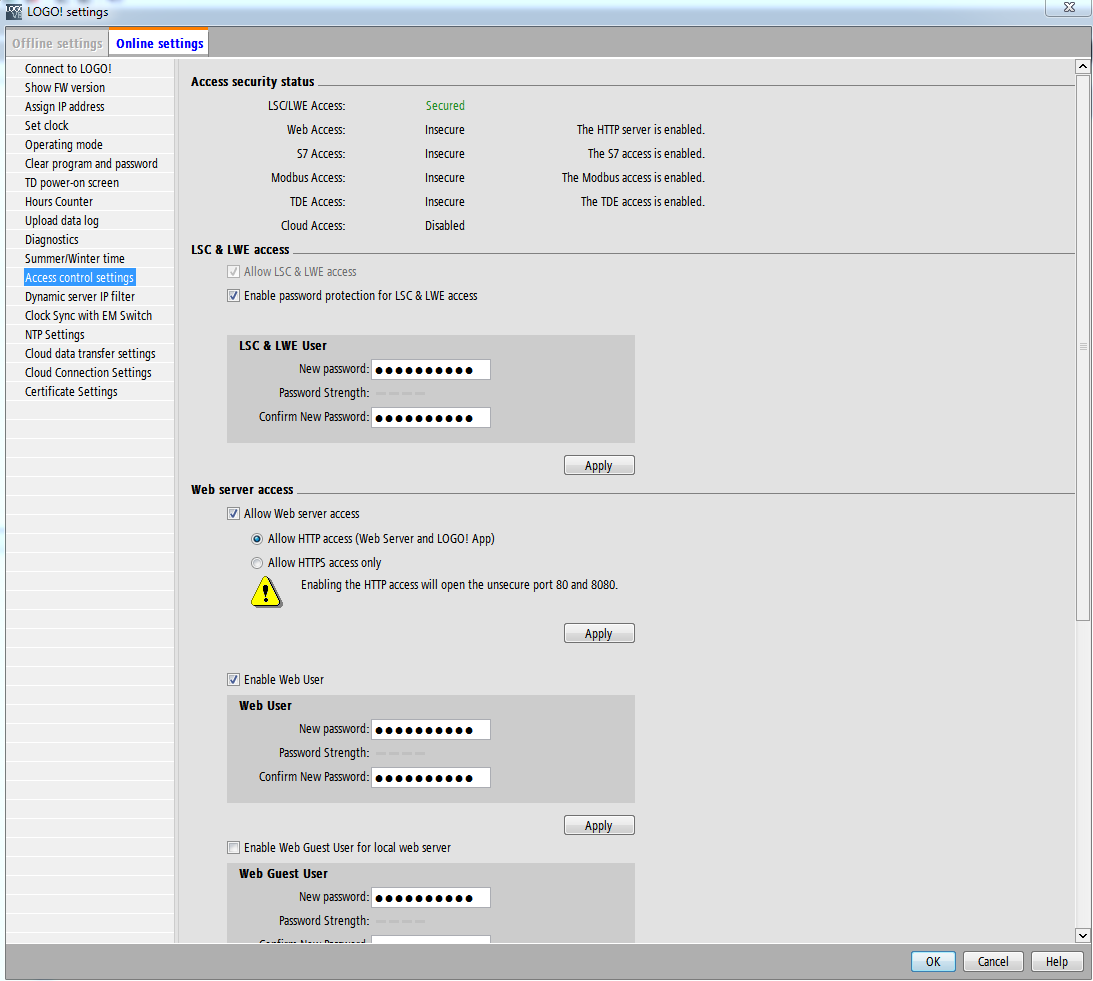Click the yellow HTTP warning triangle icon

pos(265,591)
